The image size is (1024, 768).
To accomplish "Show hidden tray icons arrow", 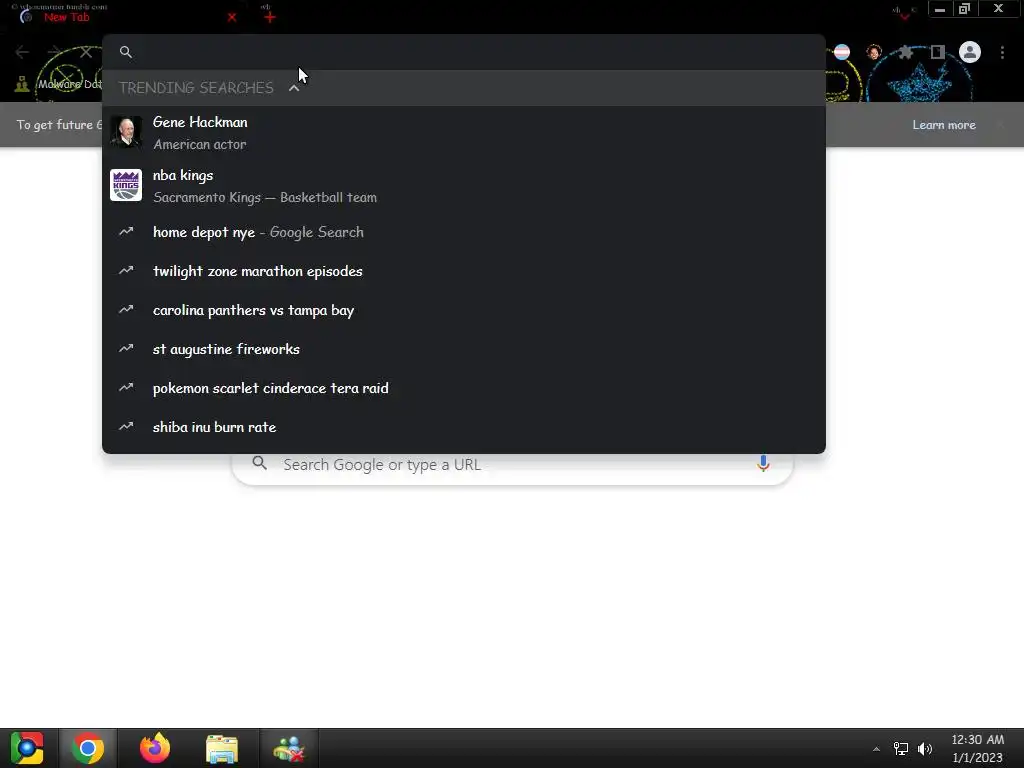I will pos(876,749).
